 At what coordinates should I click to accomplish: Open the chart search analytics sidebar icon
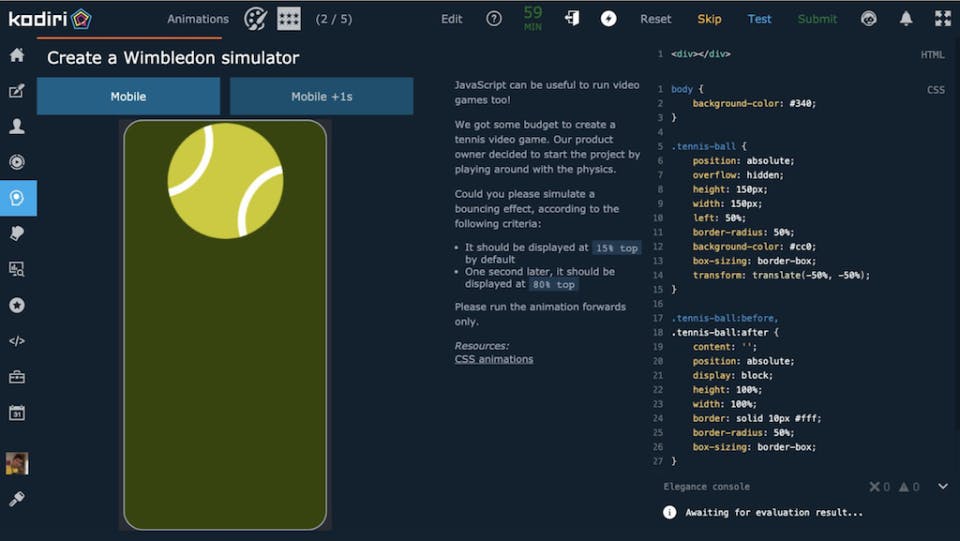17,269
